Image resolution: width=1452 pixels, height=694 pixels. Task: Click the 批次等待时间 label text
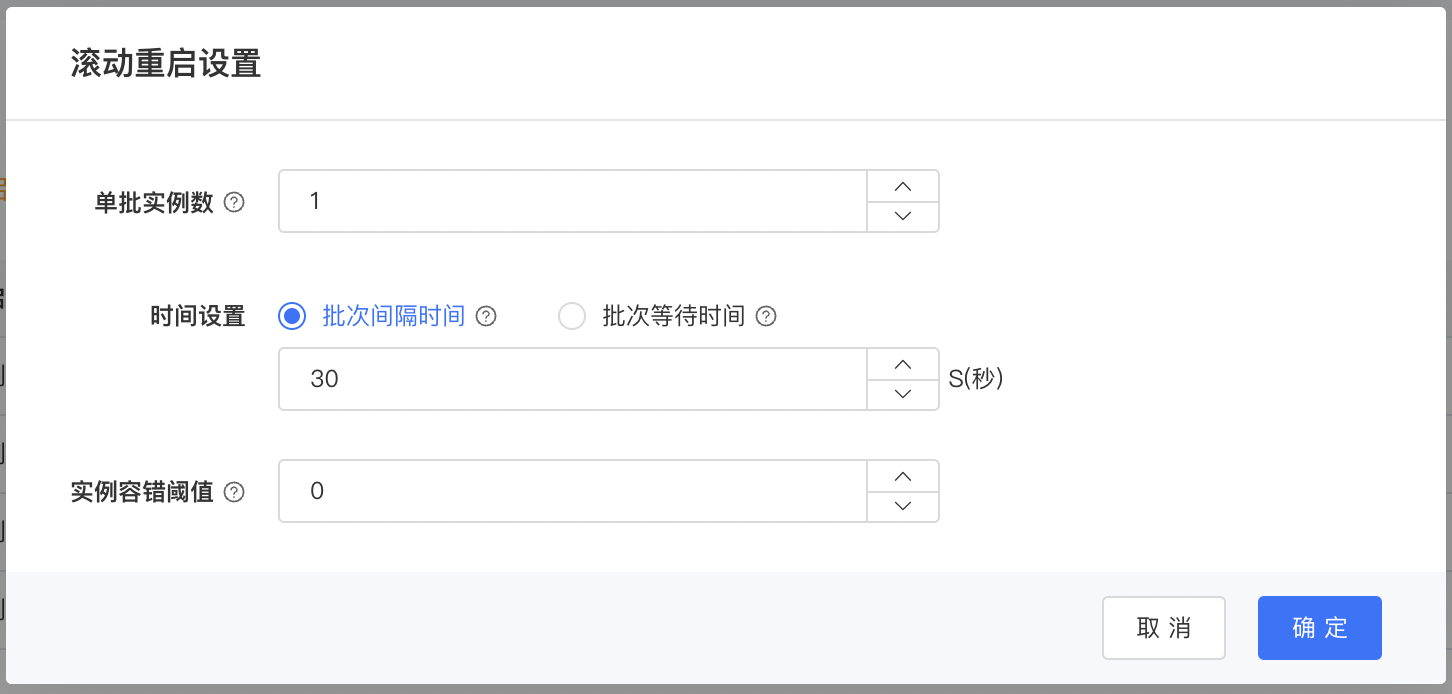673,317
